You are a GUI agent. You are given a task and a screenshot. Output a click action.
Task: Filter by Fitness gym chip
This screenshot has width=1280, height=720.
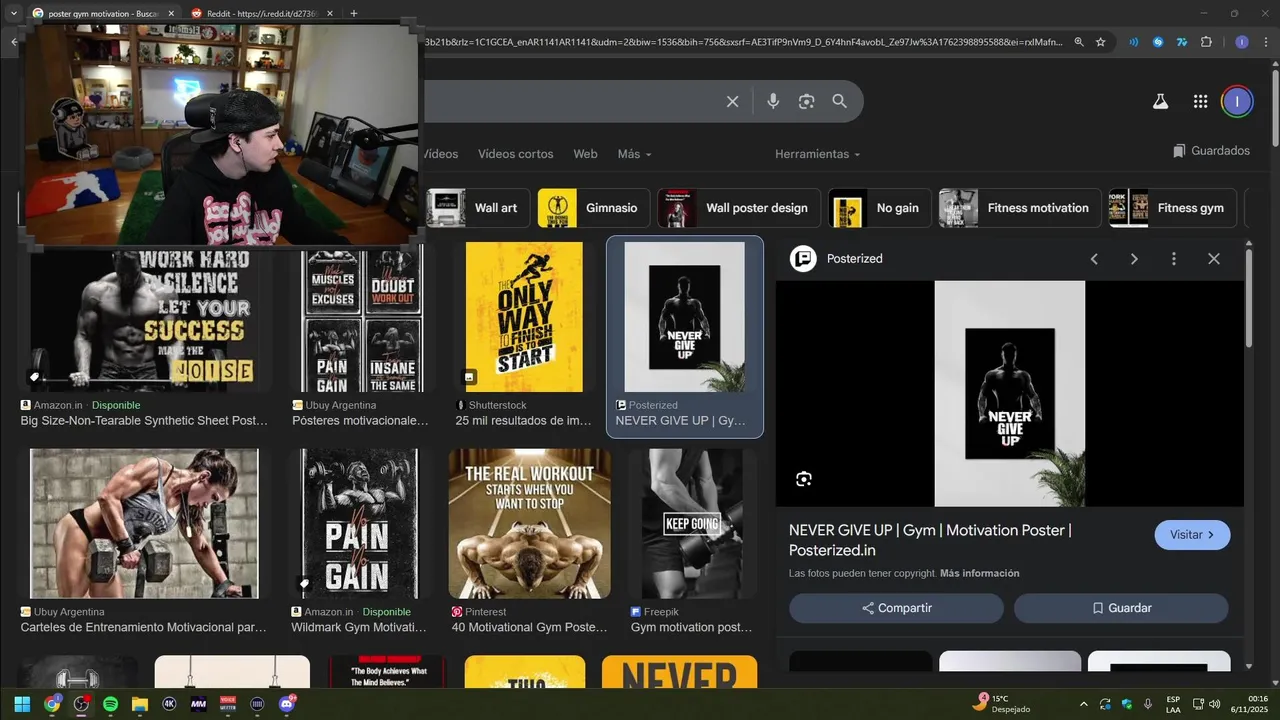point(1172,208)
